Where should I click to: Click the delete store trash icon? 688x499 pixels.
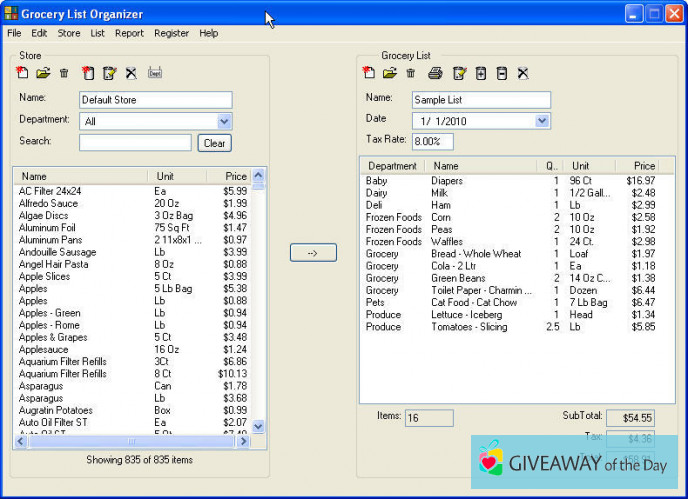tap(64, 73)
